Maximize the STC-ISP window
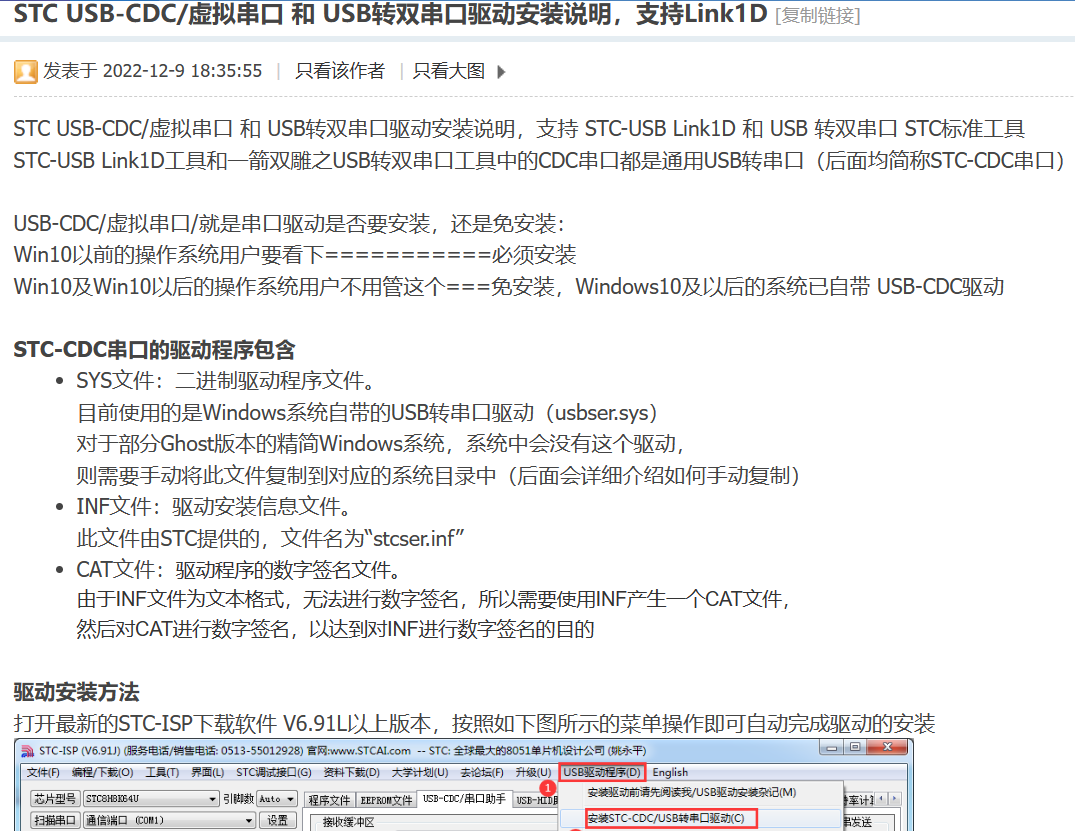 (855, 747)
